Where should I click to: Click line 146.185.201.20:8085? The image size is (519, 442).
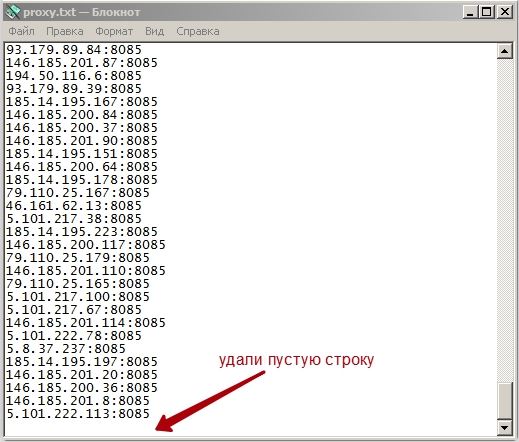click(x=82, y=375)
